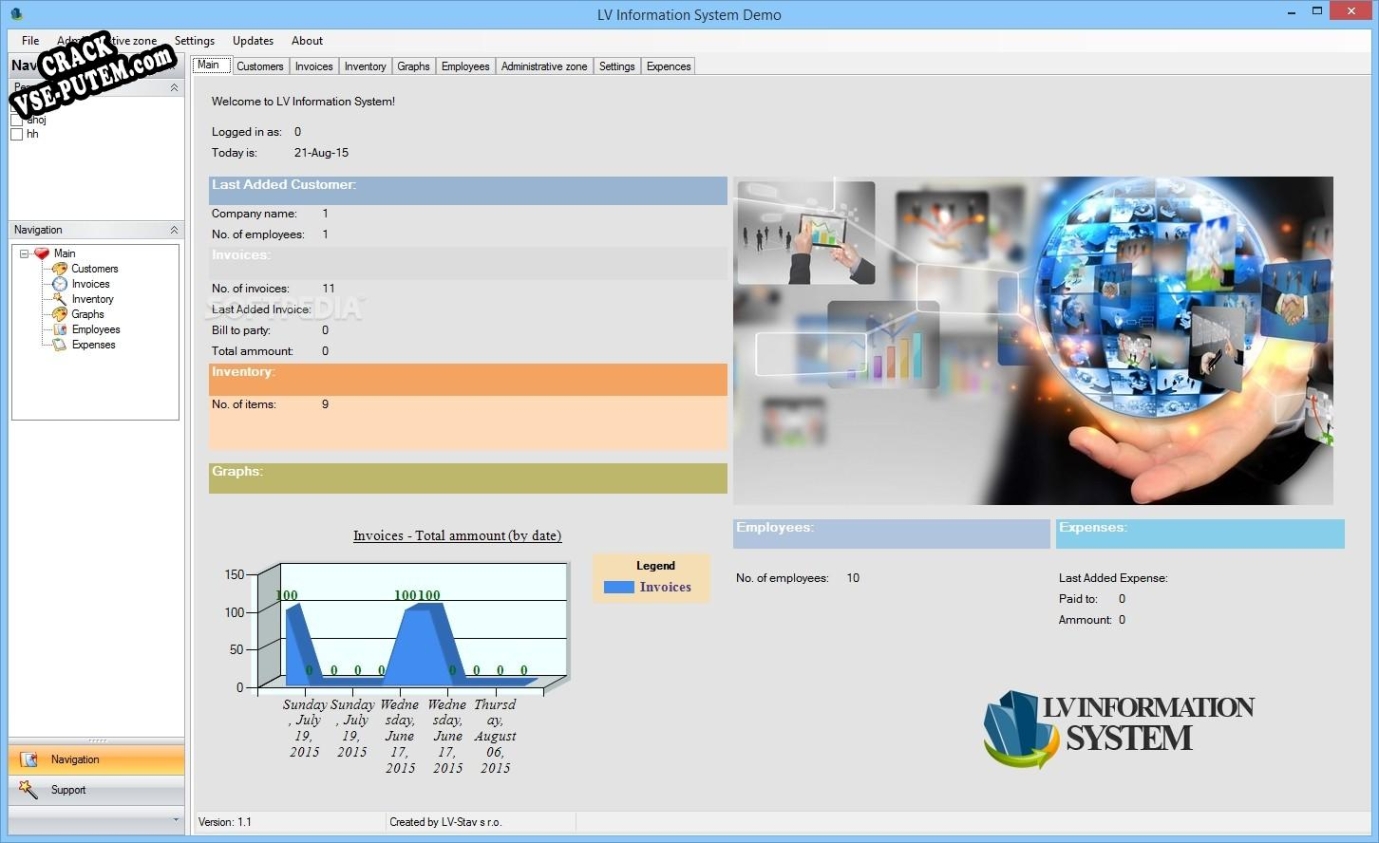
Task: Open the Settings menu
Action: 195,41
